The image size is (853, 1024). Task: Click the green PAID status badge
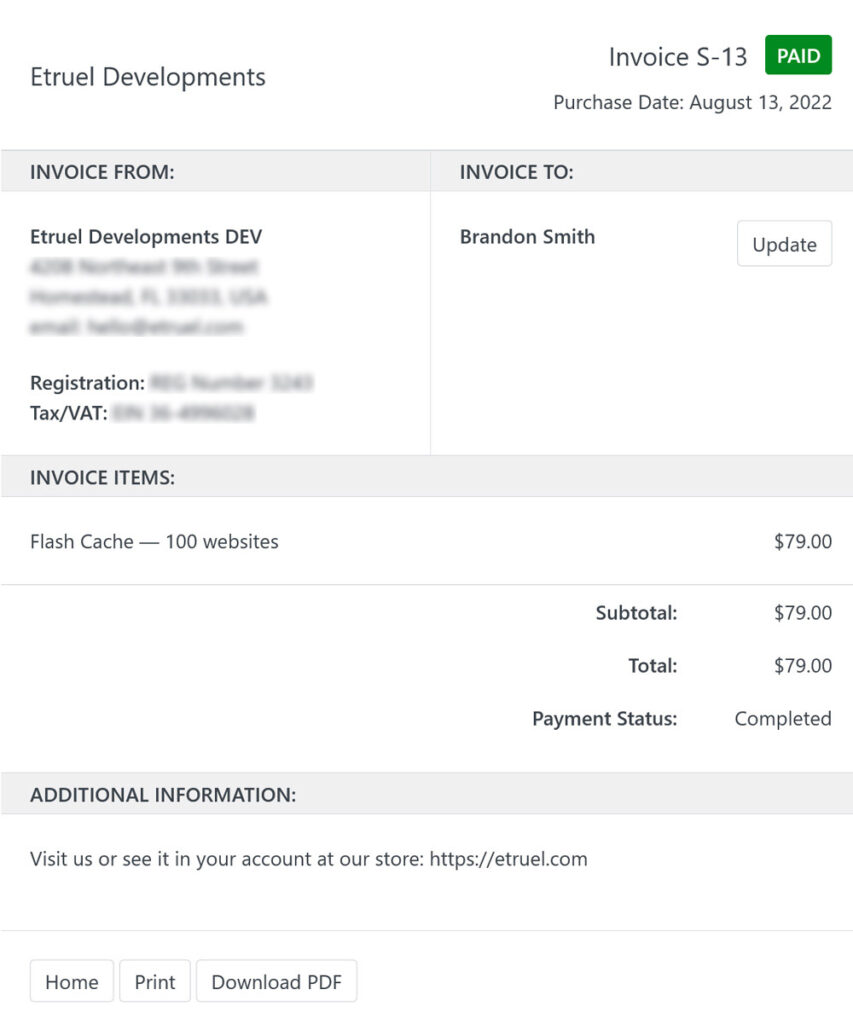tap(797, 55)
